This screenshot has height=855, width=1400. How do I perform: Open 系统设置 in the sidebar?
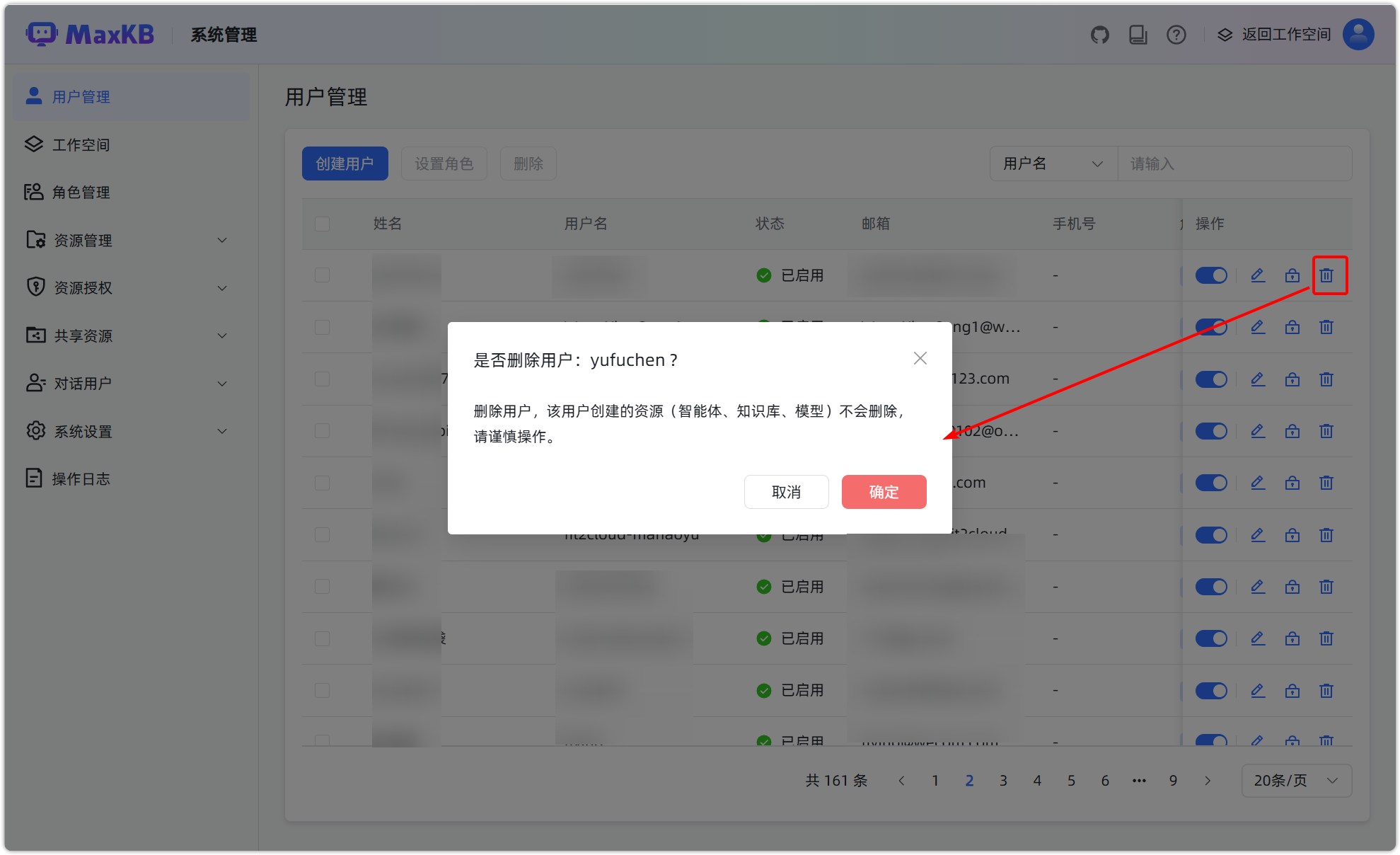click(x=83, y=431)
